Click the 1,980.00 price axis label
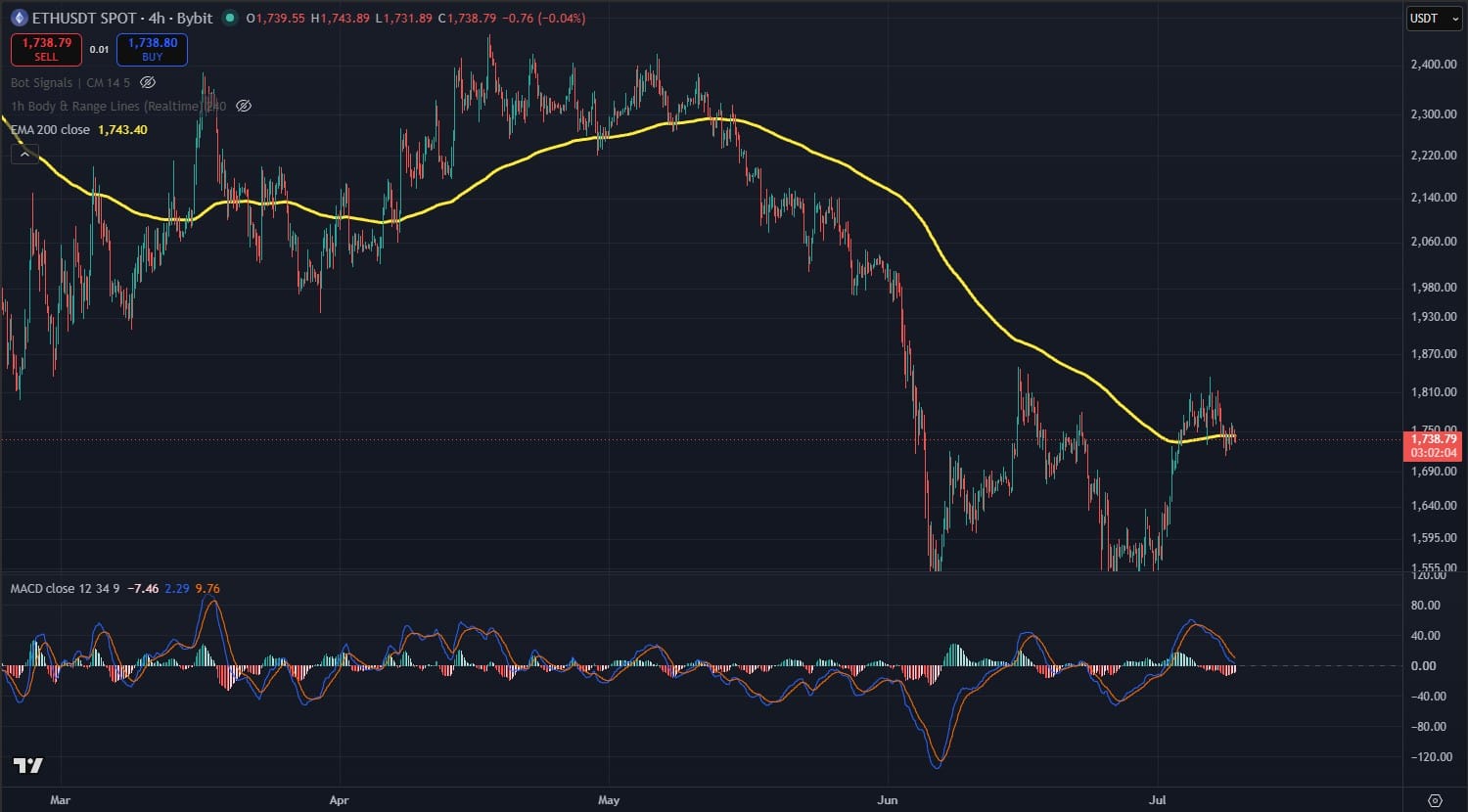The height and width of the screenshot is (812, 1468). (x=1434, y=288)
